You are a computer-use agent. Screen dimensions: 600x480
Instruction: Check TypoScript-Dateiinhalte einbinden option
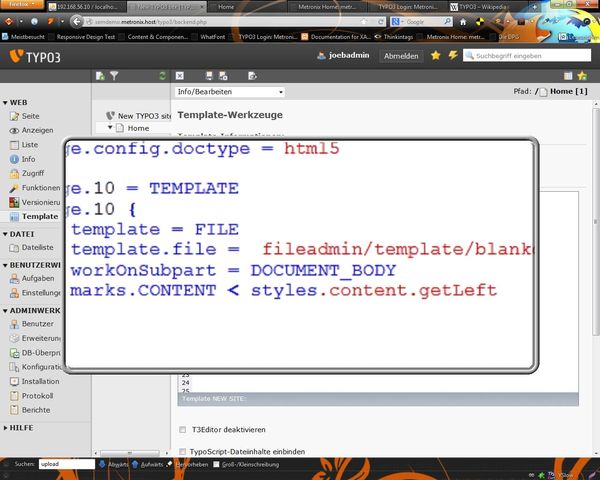pyautogui.click(x=182, y=452)
